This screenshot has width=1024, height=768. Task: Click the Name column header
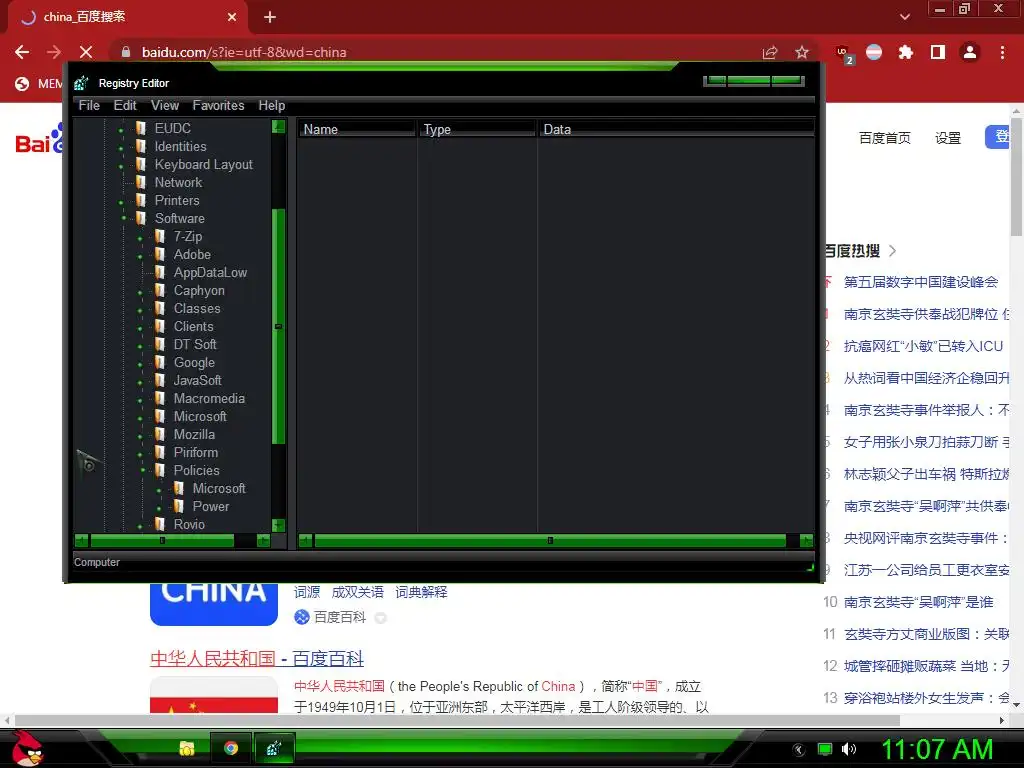(357, 129)
